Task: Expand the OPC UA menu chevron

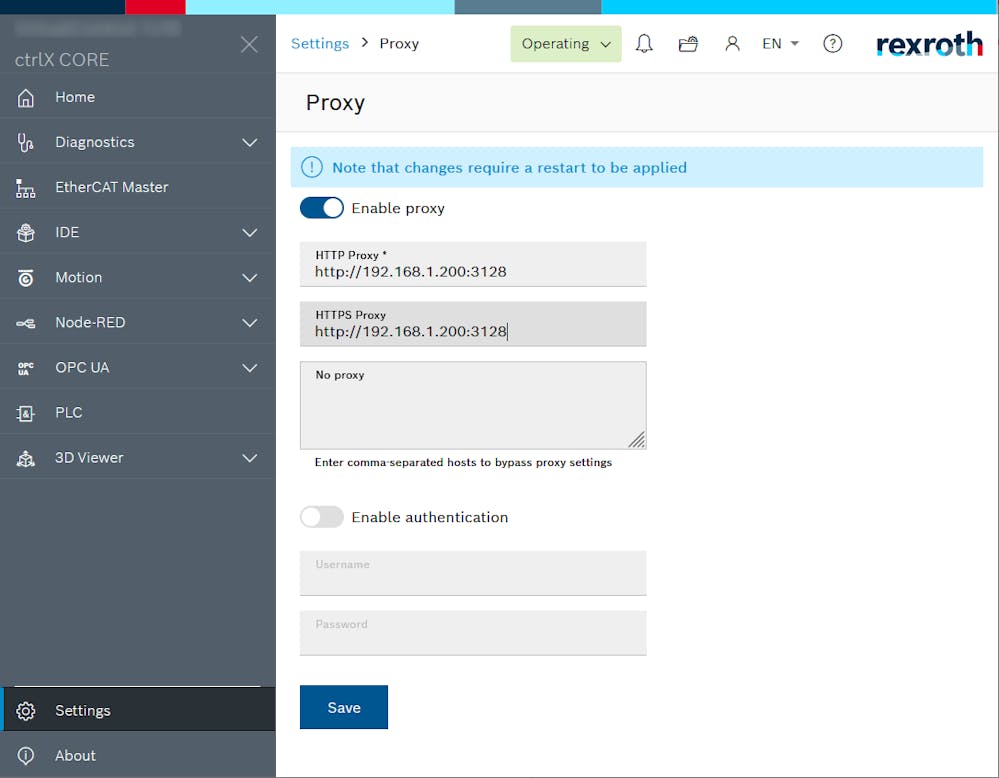Action: 250,368
